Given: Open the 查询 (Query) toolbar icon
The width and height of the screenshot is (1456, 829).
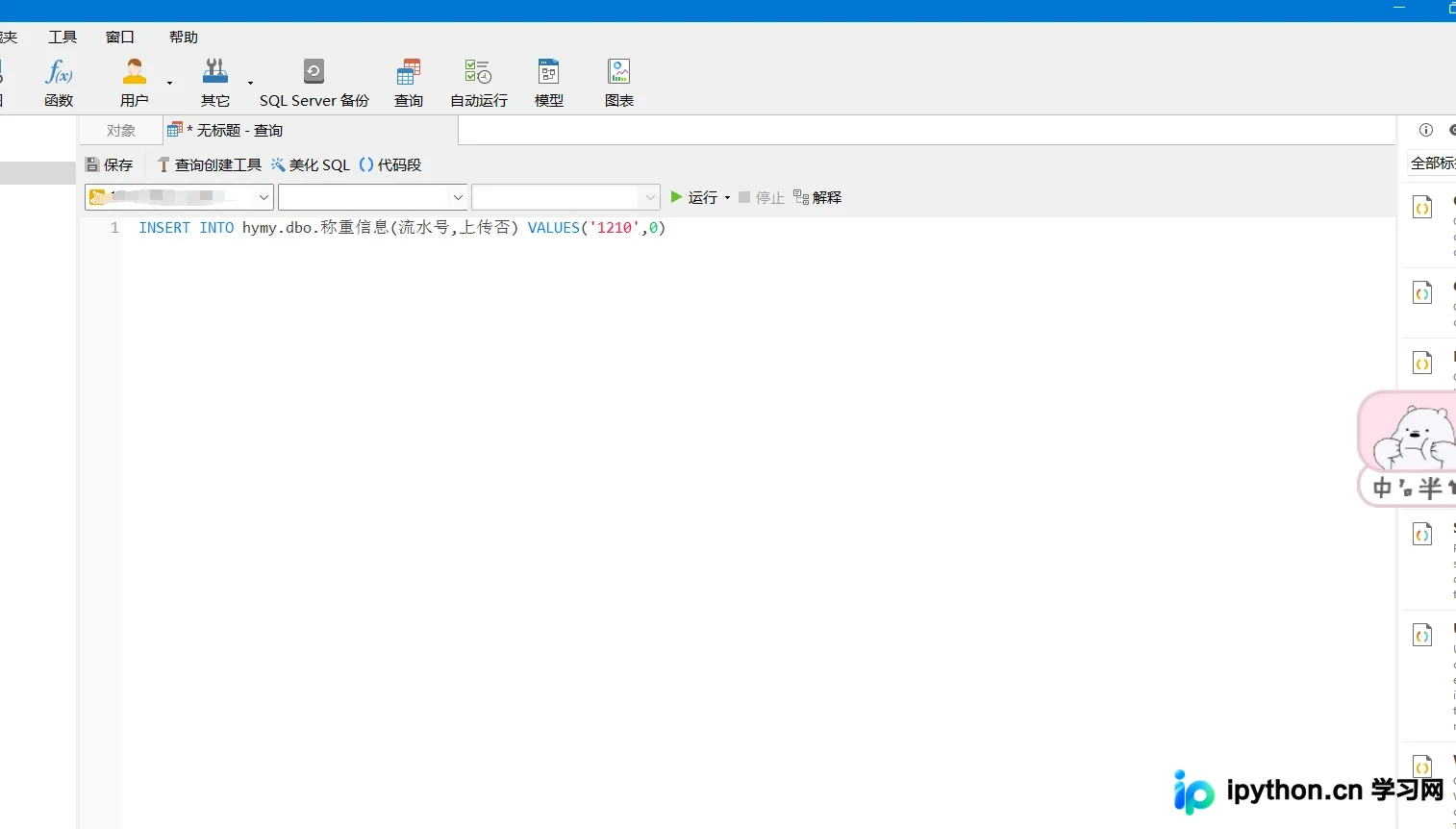Looking at the screenshot, I should [x=409, y=83].
